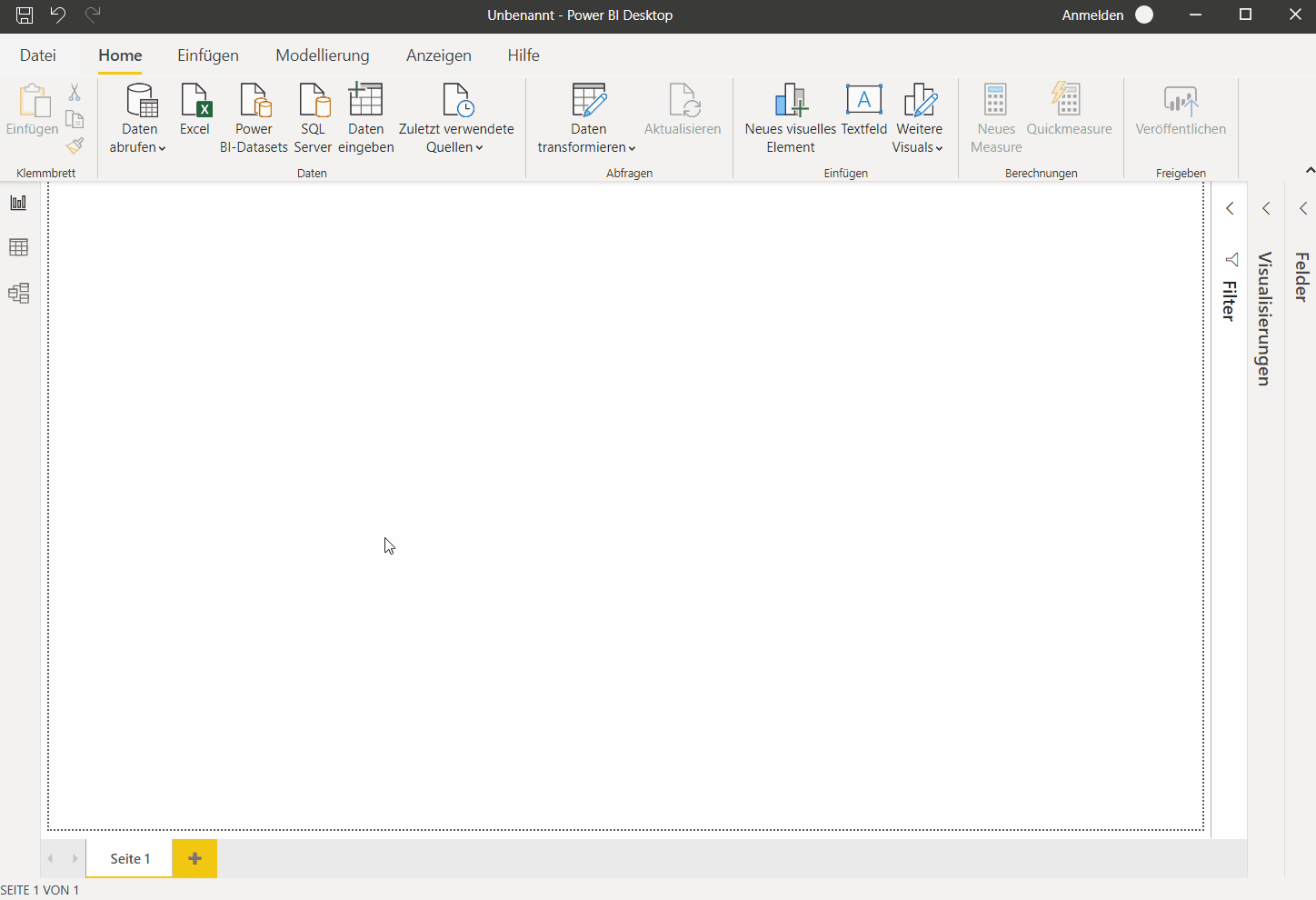Click the user avatar circle
Image resolution: width=1316 pixels, height=900 pixels.
click(1144, 15)
